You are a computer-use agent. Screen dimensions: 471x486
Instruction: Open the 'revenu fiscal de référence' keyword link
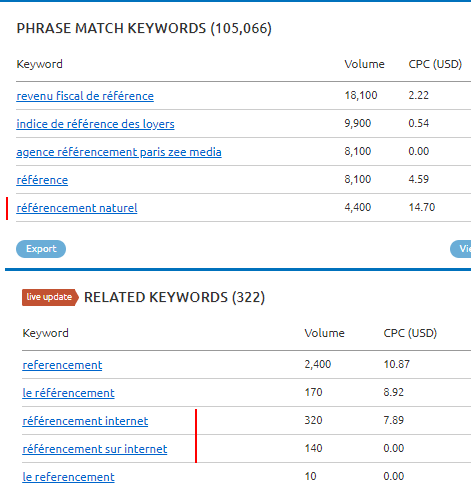85,96
